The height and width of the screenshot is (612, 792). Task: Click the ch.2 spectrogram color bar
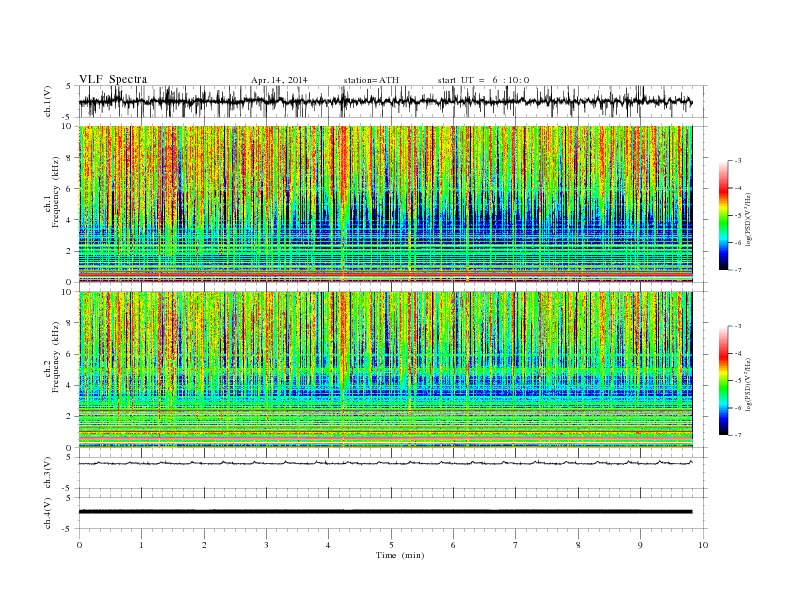724,381
